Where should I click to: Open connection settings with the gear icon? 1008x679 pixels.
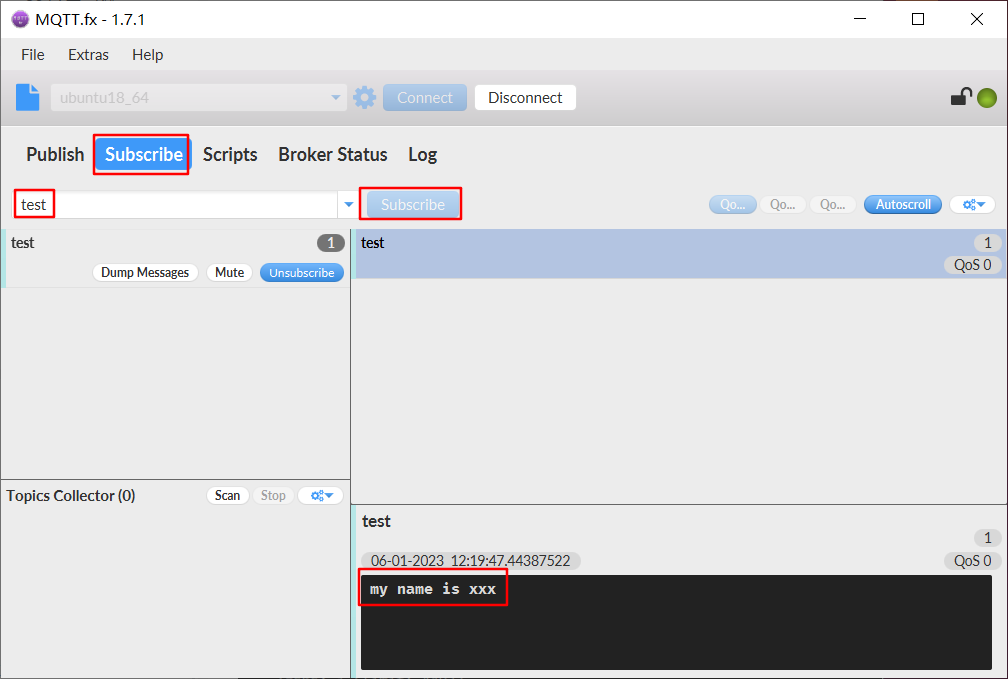[364, 97]
